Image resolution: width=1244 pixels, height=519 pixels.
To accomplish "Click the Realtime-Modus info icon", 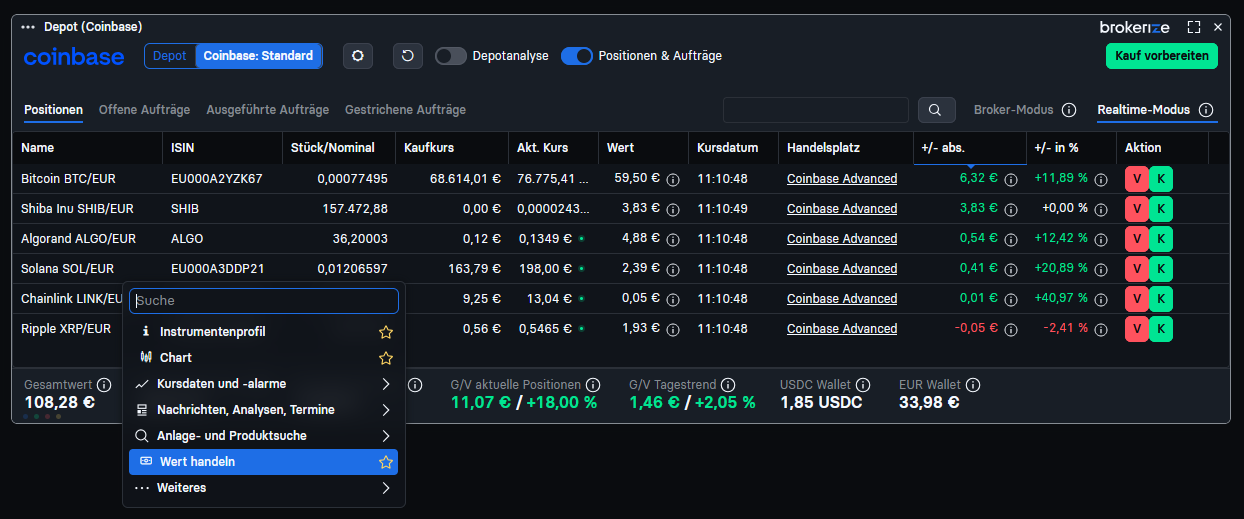I will pos(1206,110).
